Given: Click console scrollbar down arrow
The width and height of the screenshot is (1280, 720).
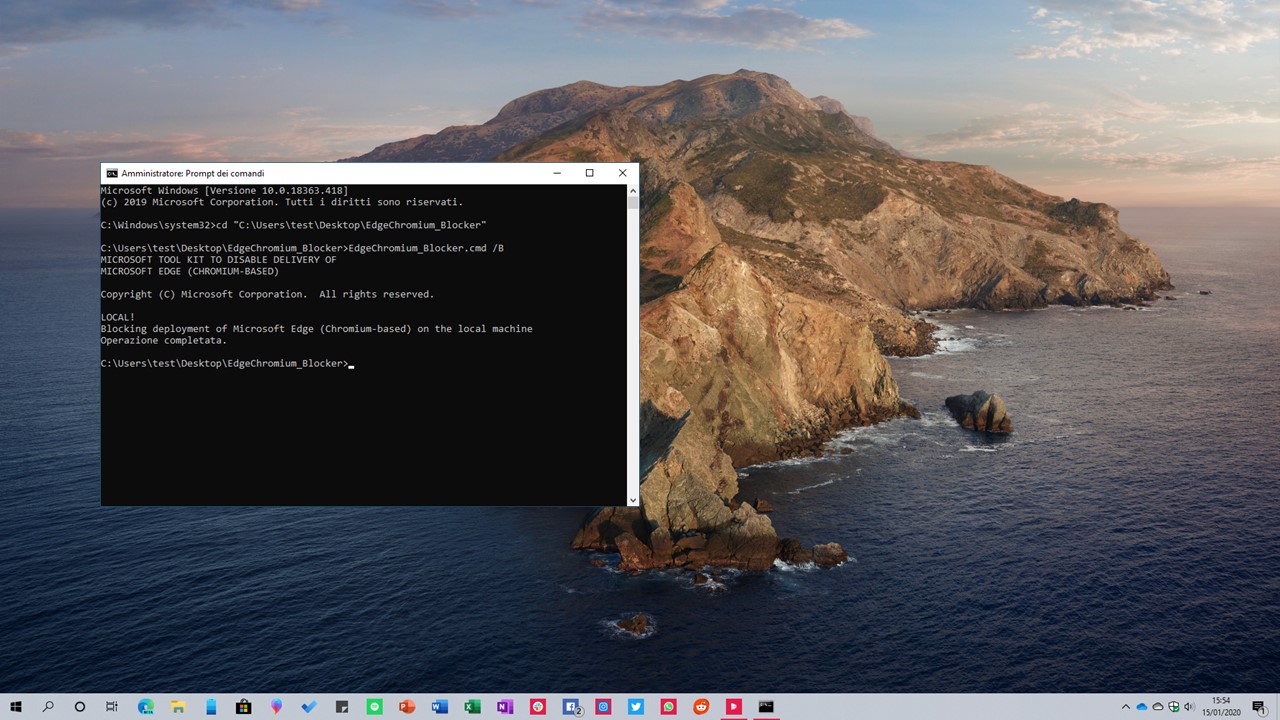Looking at the screenshot, I should (x=632, y=500).
